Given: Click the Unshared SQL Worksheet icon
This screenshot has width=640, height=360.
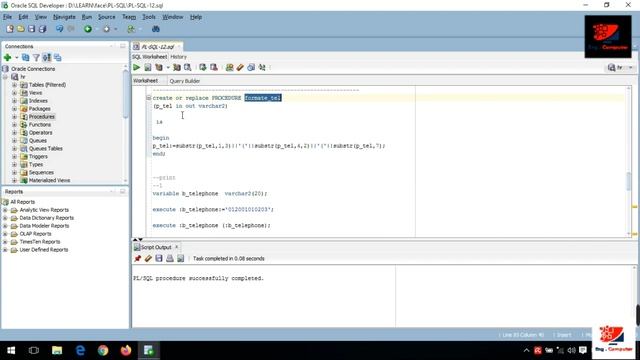Looking at the screenshot, I should 229,67.
